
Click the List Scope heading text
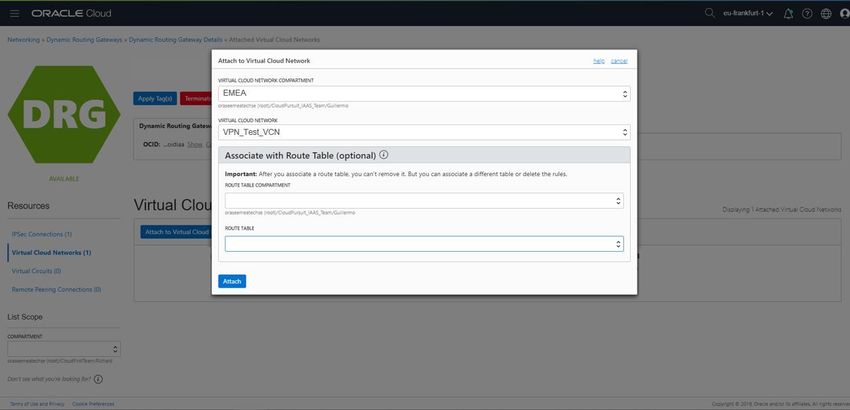point(25,317)
